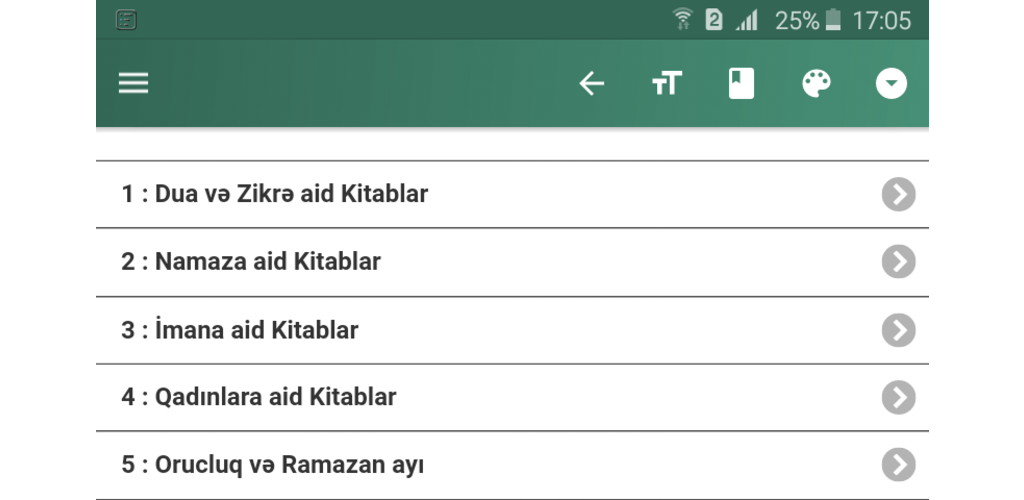Open the chevron next to Dua və Zikrə

[x=899, y=195]
